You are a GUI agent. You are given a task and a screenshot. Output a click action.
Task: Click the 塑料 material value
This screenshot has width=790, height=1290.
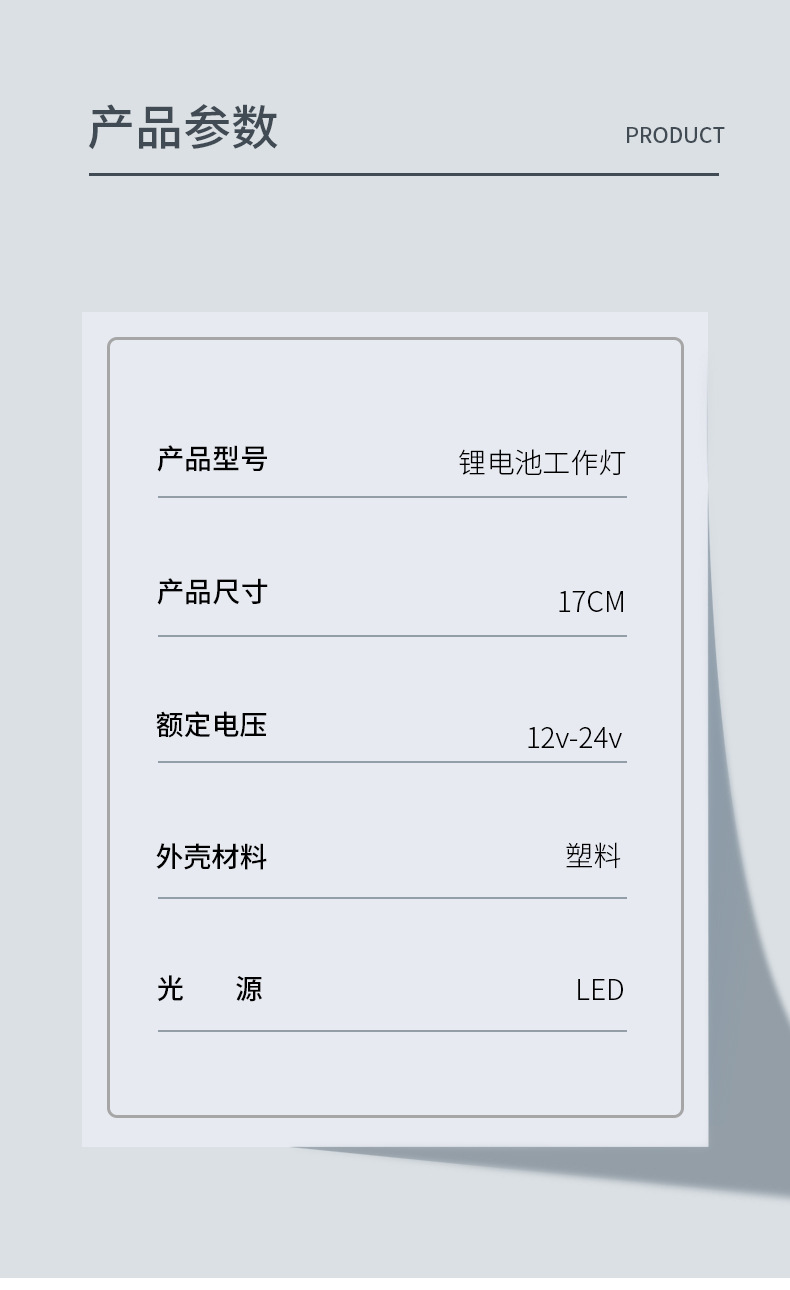click(x=593, y=856)
